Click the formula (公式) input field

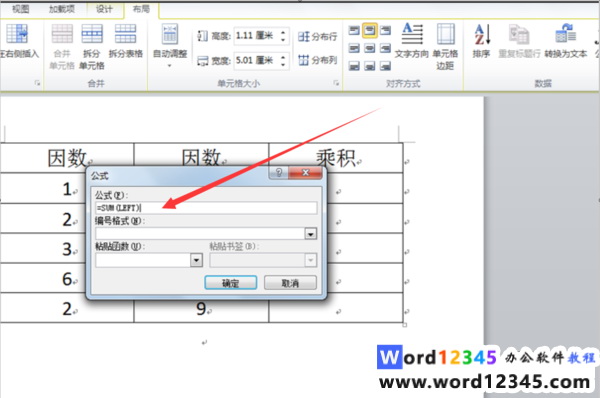tap(206, 208)
